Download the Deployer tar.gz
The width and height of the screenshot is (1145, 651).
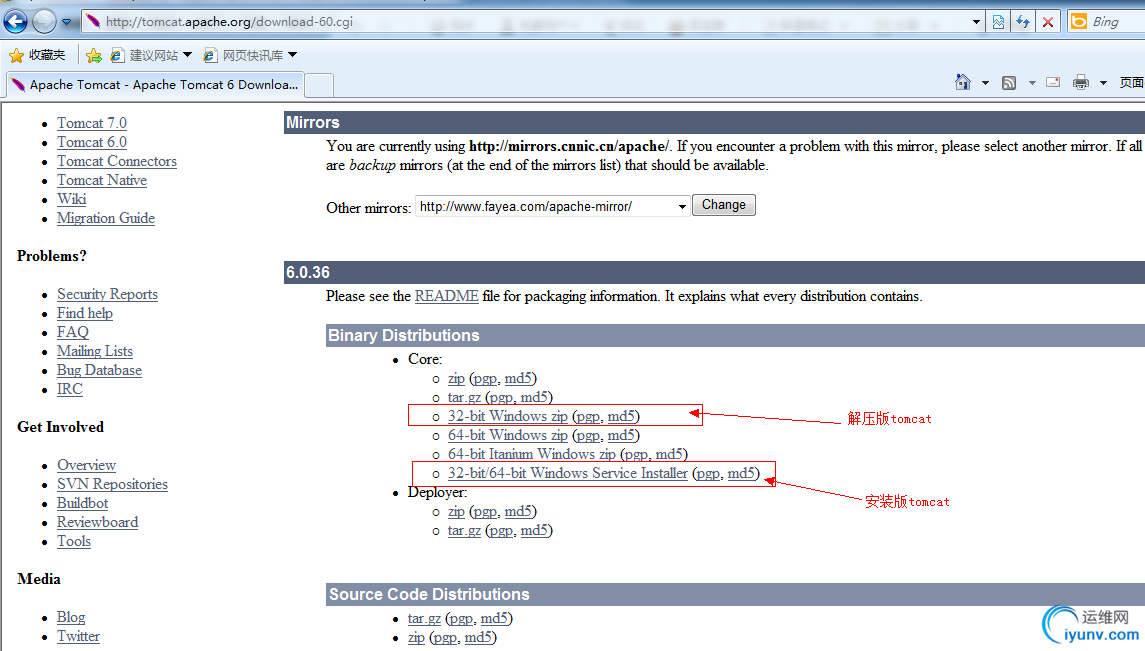click(x=464, y=531)
